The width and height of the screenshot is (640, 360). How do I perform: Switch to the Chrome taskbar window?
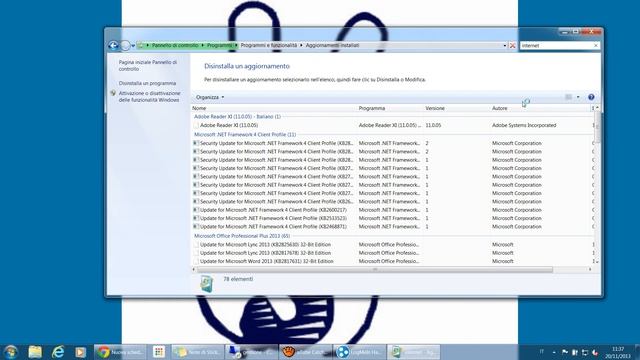point(120,352)
